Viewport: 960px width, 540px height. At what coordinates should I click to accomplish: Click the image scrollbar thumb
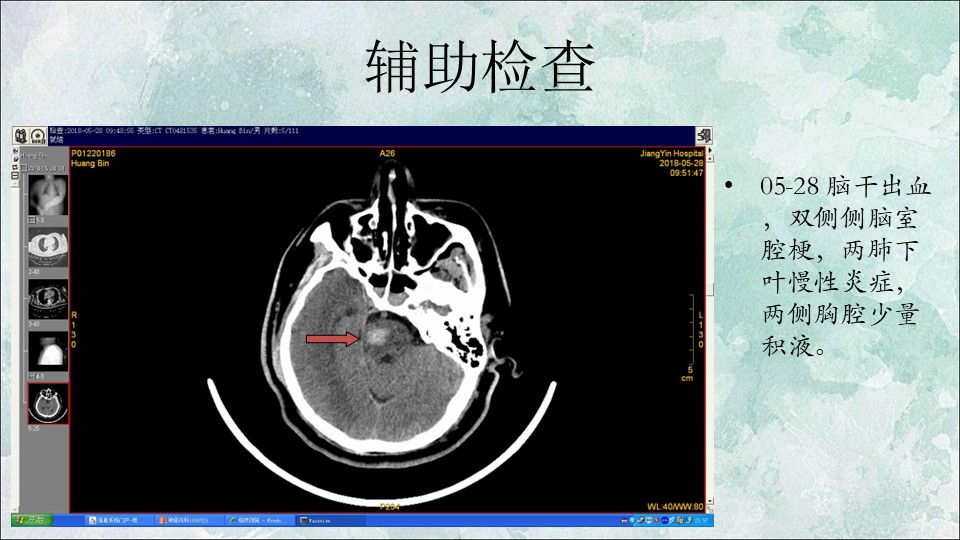710,290
